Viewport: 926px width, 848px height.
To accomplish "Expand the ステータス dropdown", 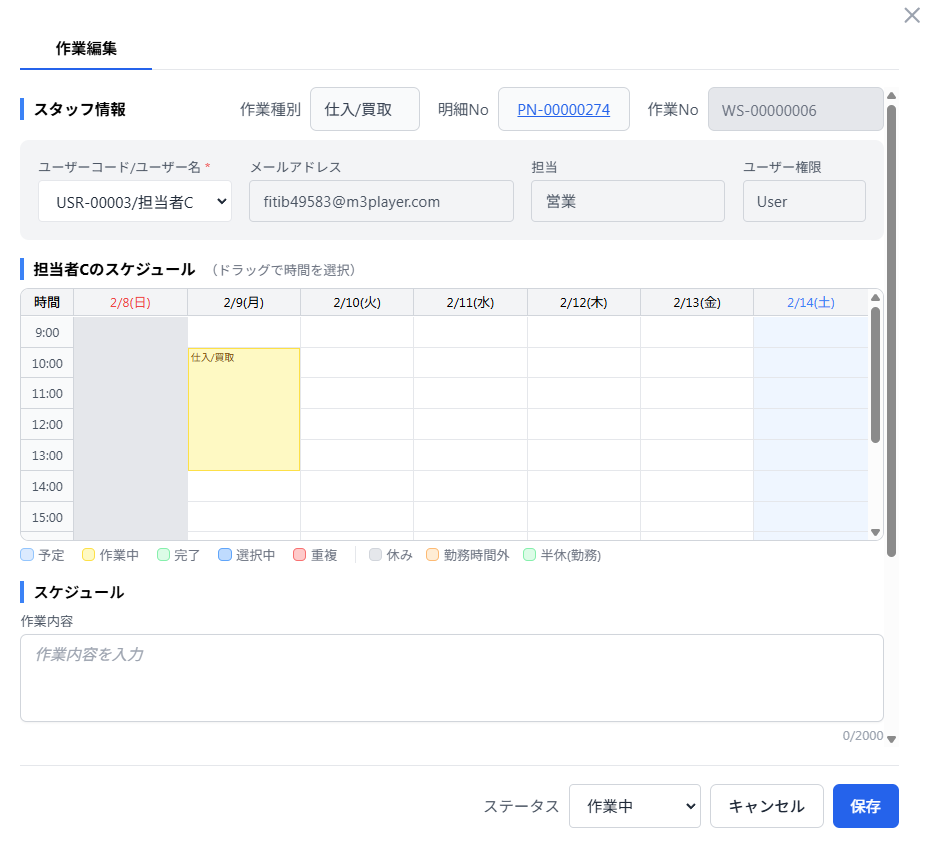I will click(634, 806).
